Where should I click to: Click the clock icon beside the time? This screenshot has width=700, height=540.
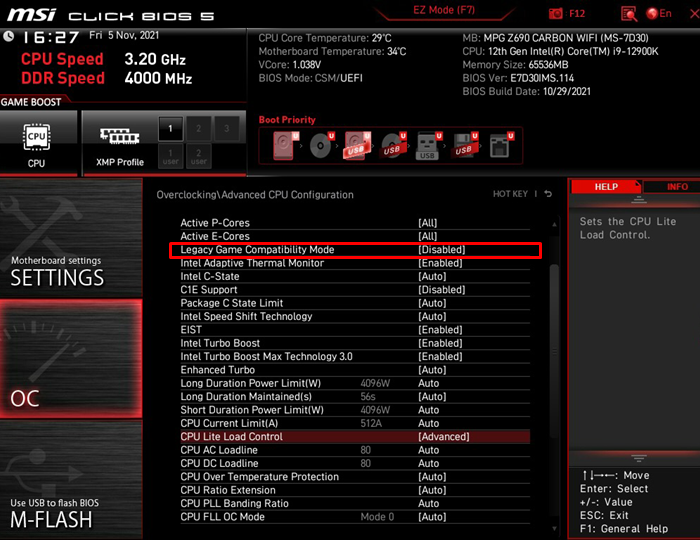click(8, 36)
